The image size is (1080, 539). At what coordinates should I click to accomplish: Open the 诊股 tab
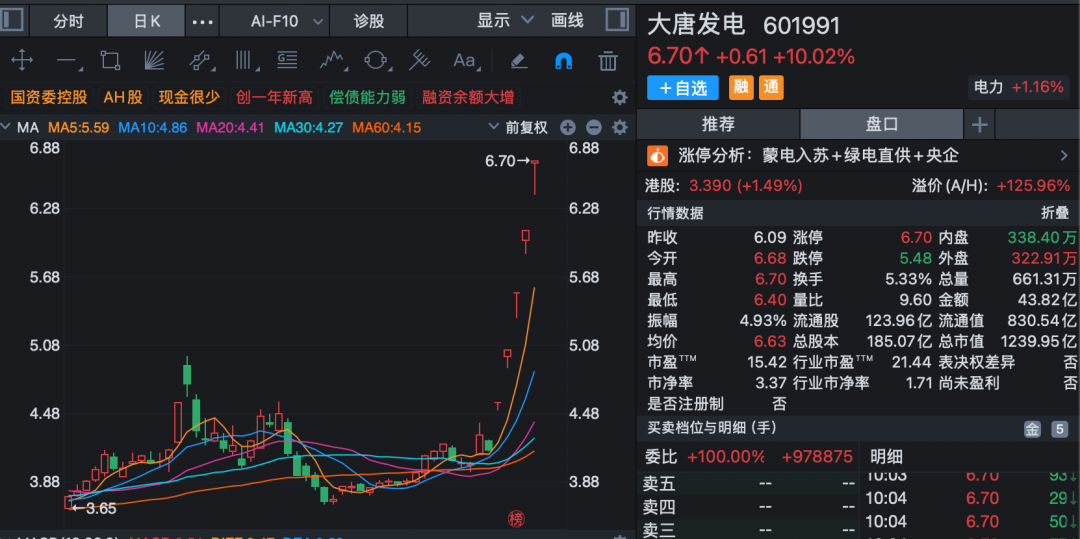(x=369, y=21)
